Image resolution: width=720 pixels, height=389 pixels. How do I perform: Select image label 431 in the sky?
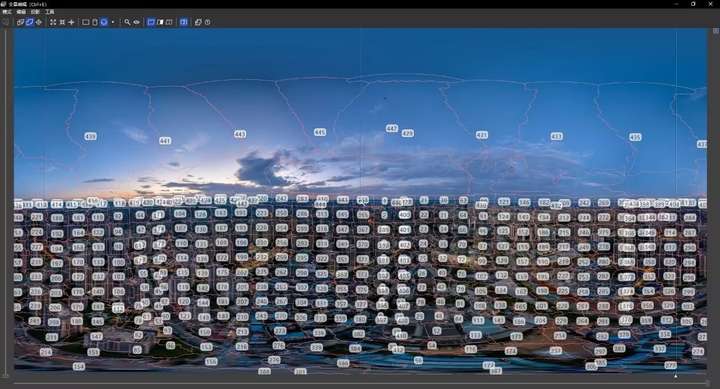482,135
